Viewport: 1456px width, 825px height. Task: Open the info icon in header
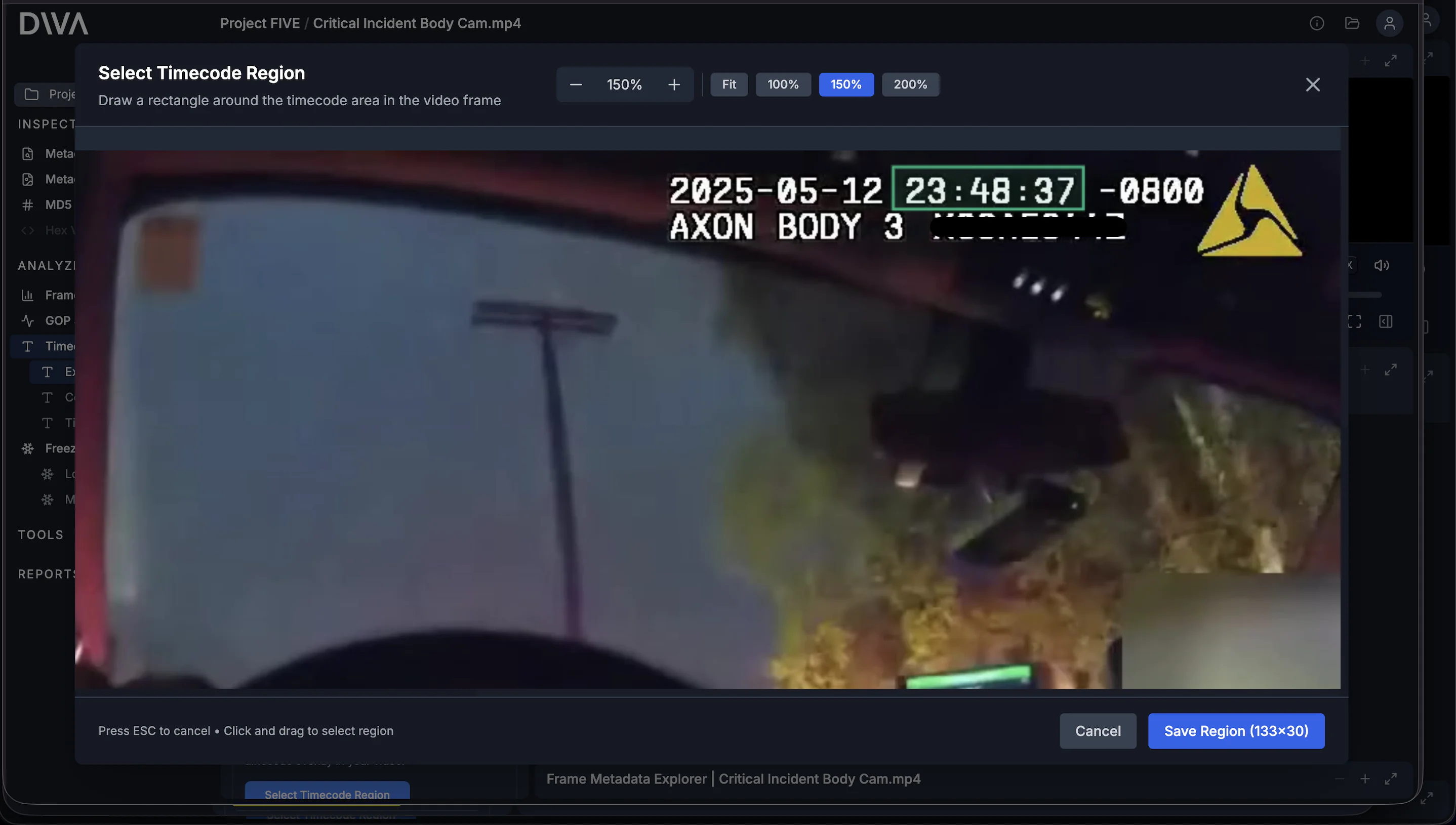1317,23
